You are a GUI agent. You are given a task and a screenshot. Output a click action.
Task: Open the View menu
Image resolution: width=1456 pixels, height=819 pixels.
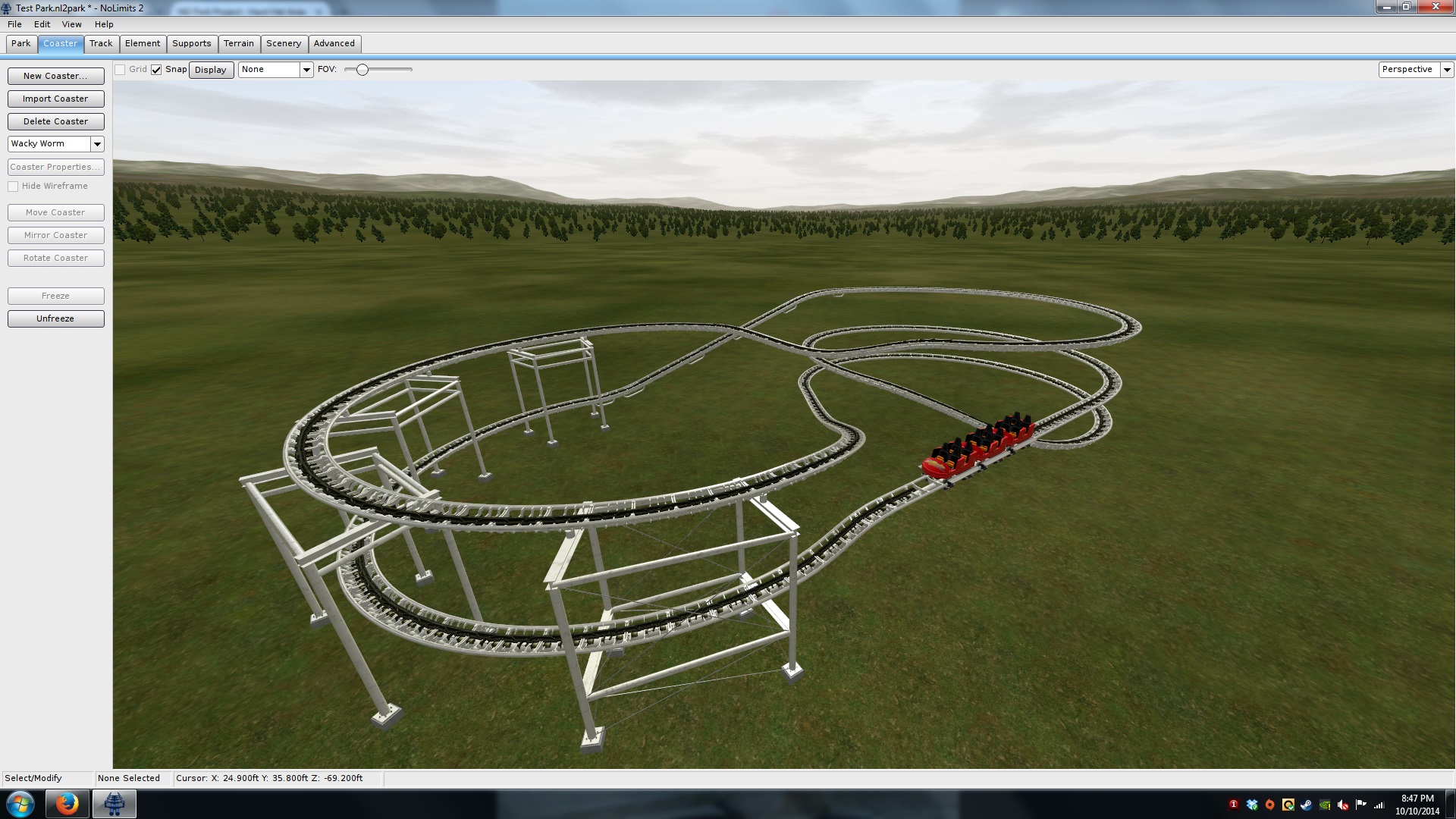tap(71, 24)
